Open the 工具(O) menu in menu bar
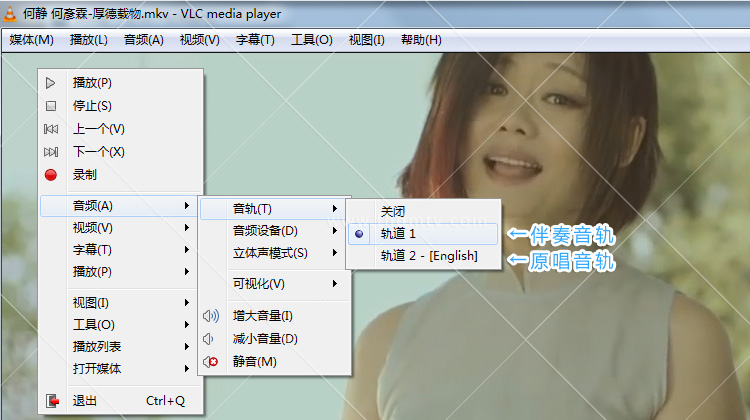Viewport: 750px width, 420px height. pos(312,40)
